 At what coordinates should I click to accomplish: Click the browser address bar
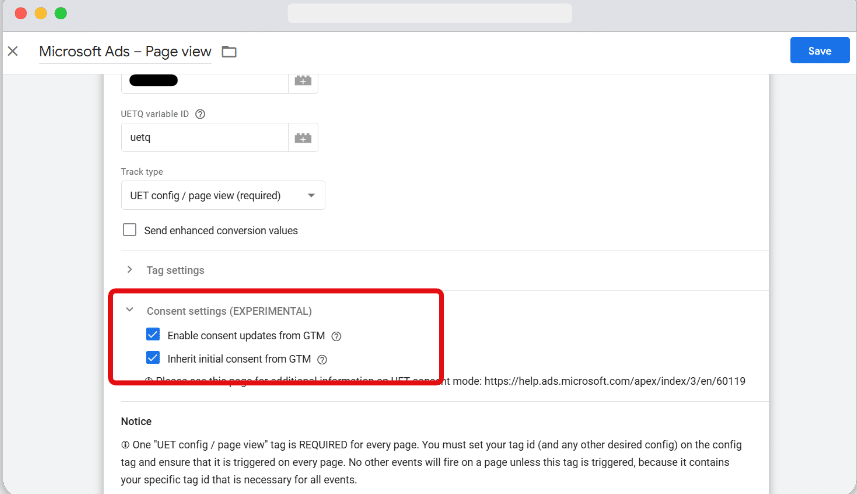pyautogui.click(x=430, y=13)
